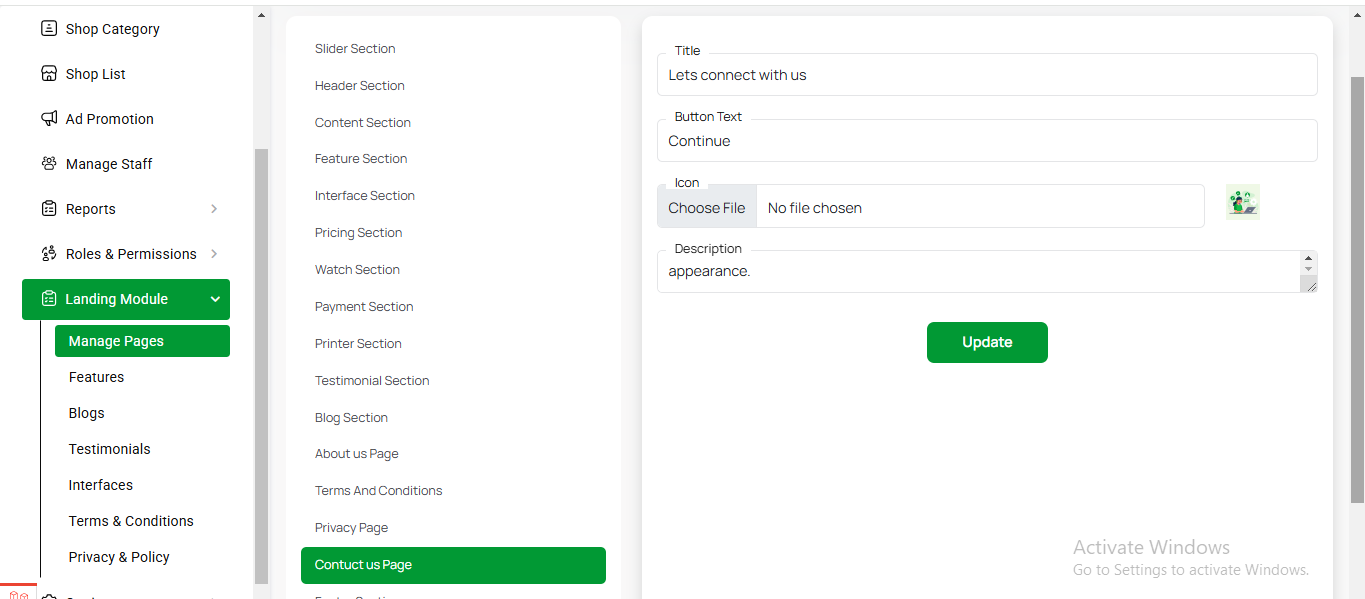Open the Privacy & Policy link
This screenshot has height=599, width=1365.
[x=119, y=557]
